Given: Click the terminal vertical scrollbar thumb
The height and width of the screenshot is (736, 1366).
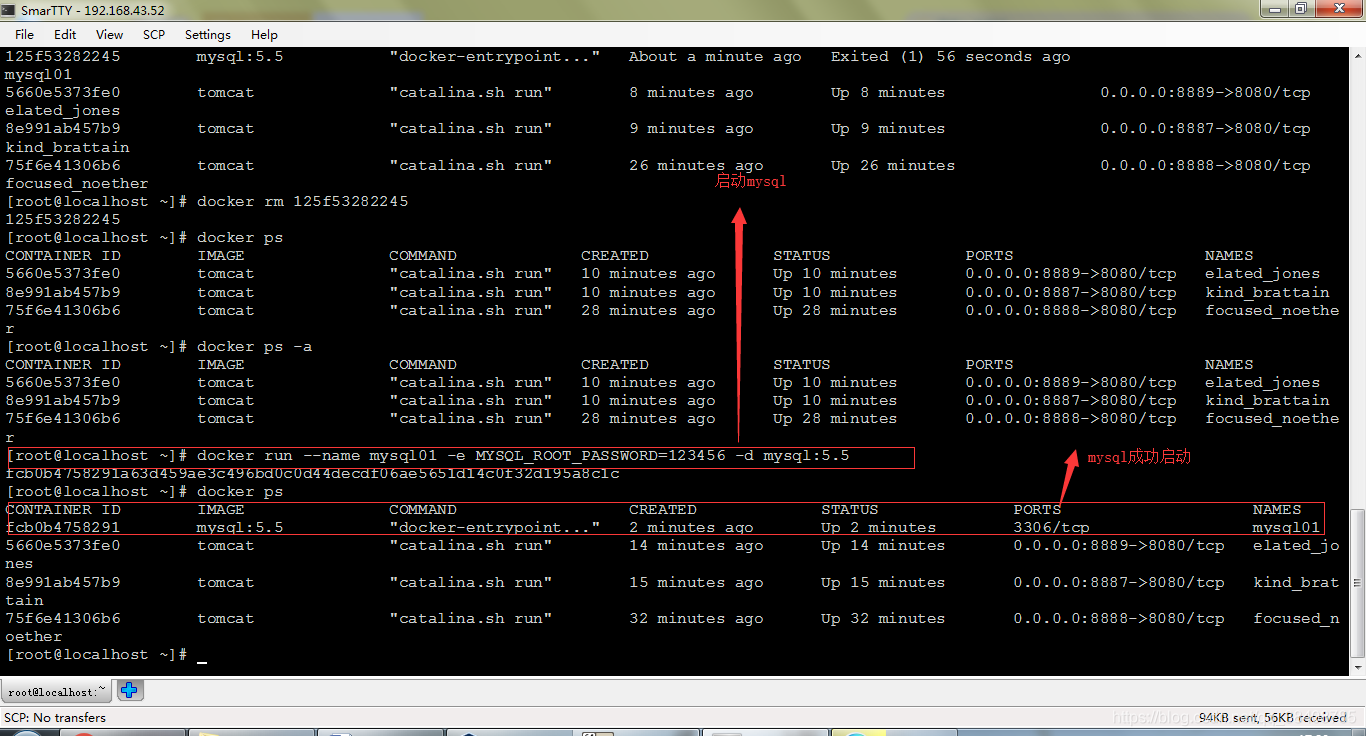Looking at the screenshot, I should 1357,581.
